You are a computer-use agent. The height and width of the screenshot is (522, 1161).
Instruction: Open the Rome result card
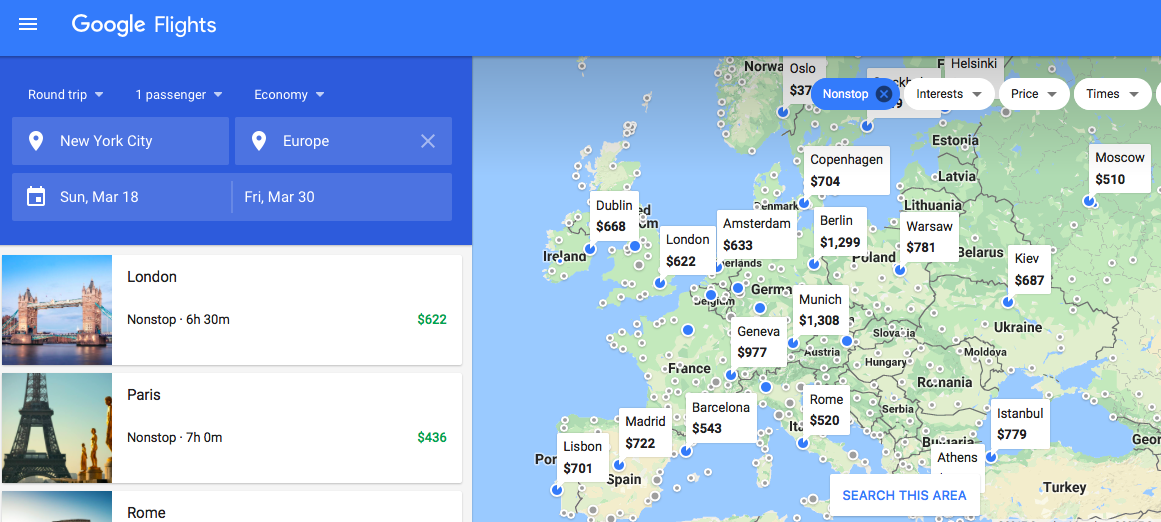[x=232, y=506]
